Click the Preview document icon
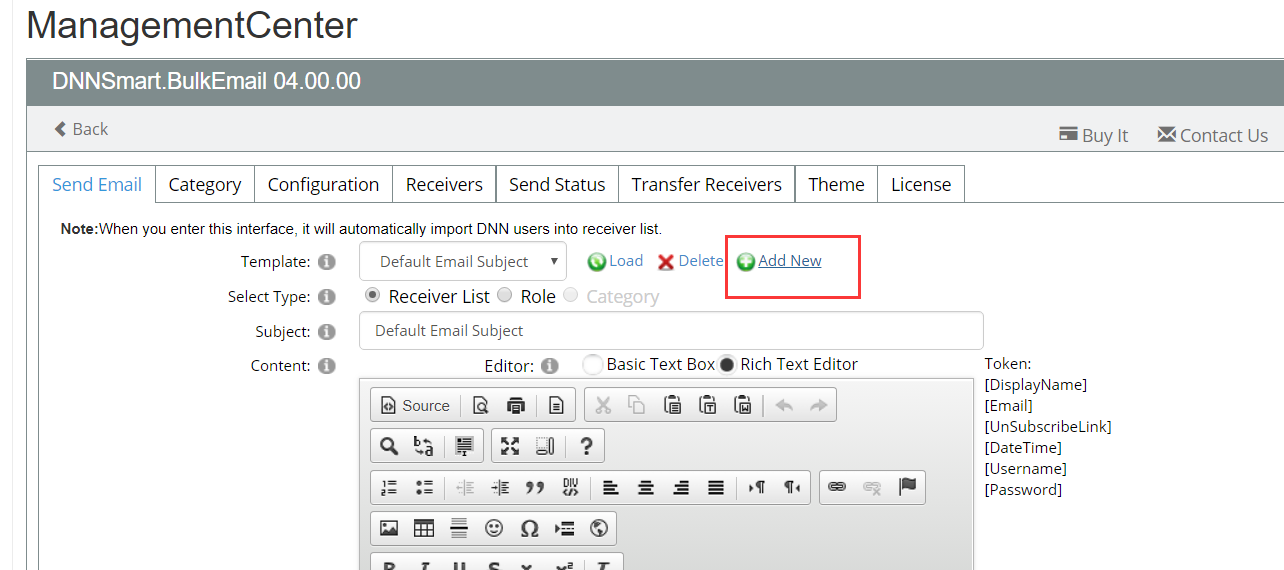Image resolution: width=1284 pixels, height=570 pixels. 481,405
